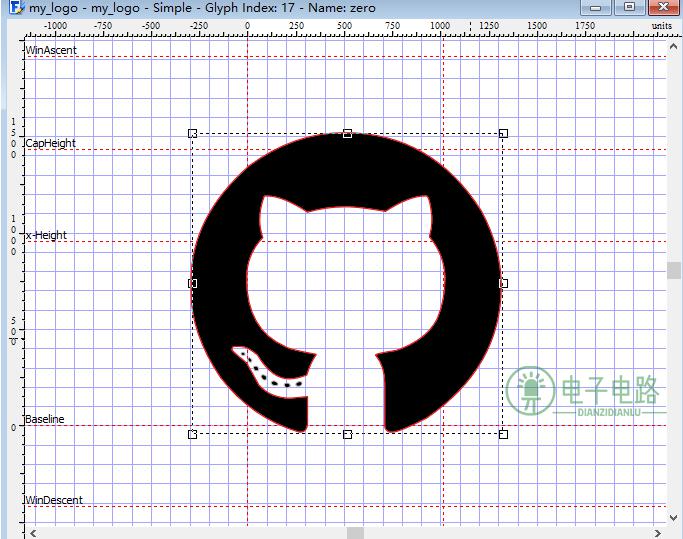Click the scroll right arrow of the horizontal scrollbar
This screenshot has height=539, width=683.
[x=658, y=533]
